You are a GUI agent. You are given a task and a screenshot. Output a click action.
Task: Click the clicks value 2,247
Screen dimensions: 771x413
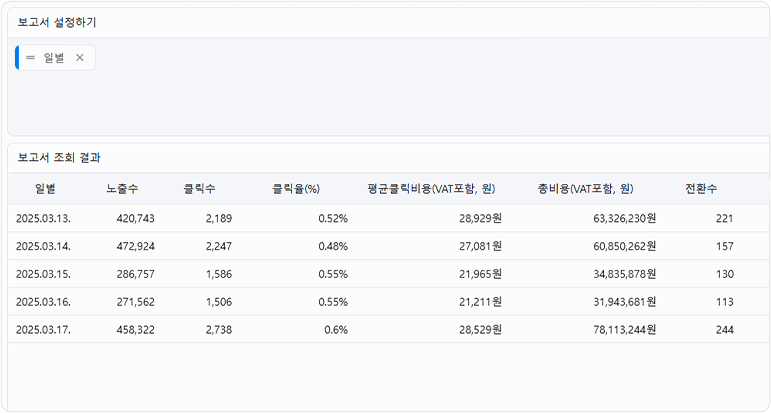click(x=219, y=246)
